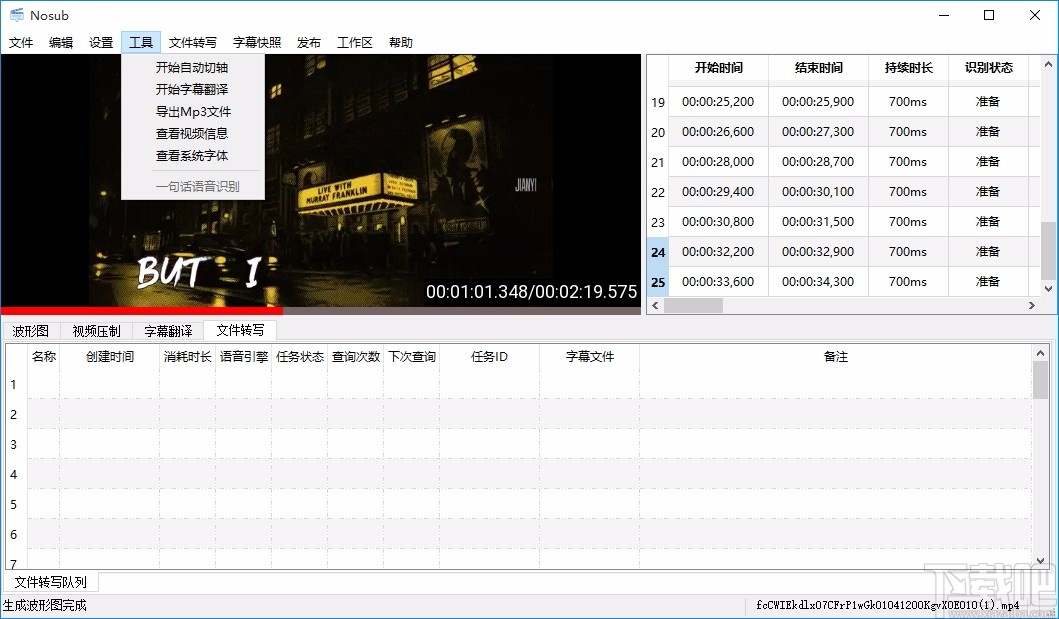Viewport: 1059px width, 619px height.
Task: Click the 查询次数 column header
Action: pyautogui.click(x=356, y=356)
